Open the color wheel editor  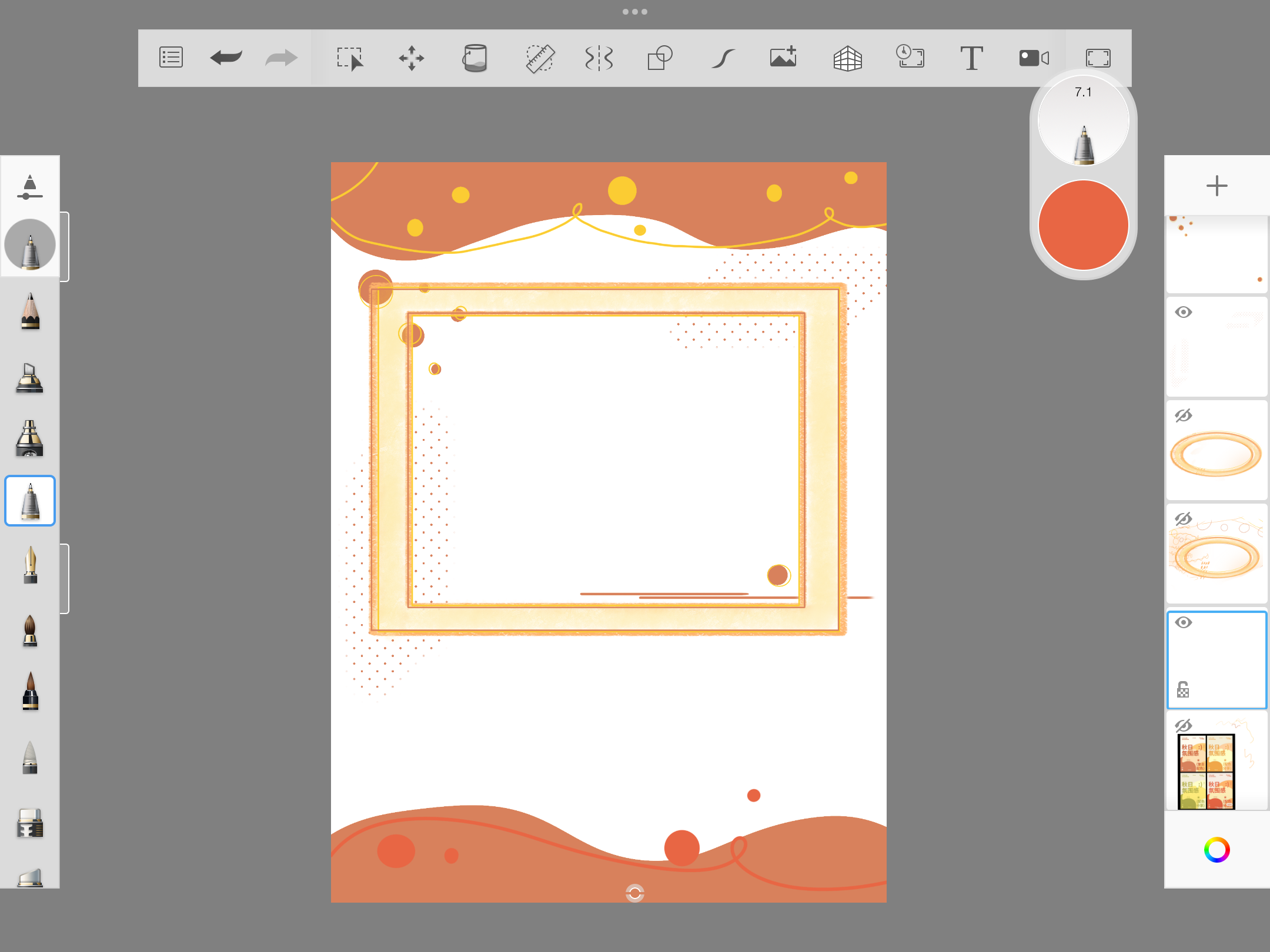(x=1216, y=850)
